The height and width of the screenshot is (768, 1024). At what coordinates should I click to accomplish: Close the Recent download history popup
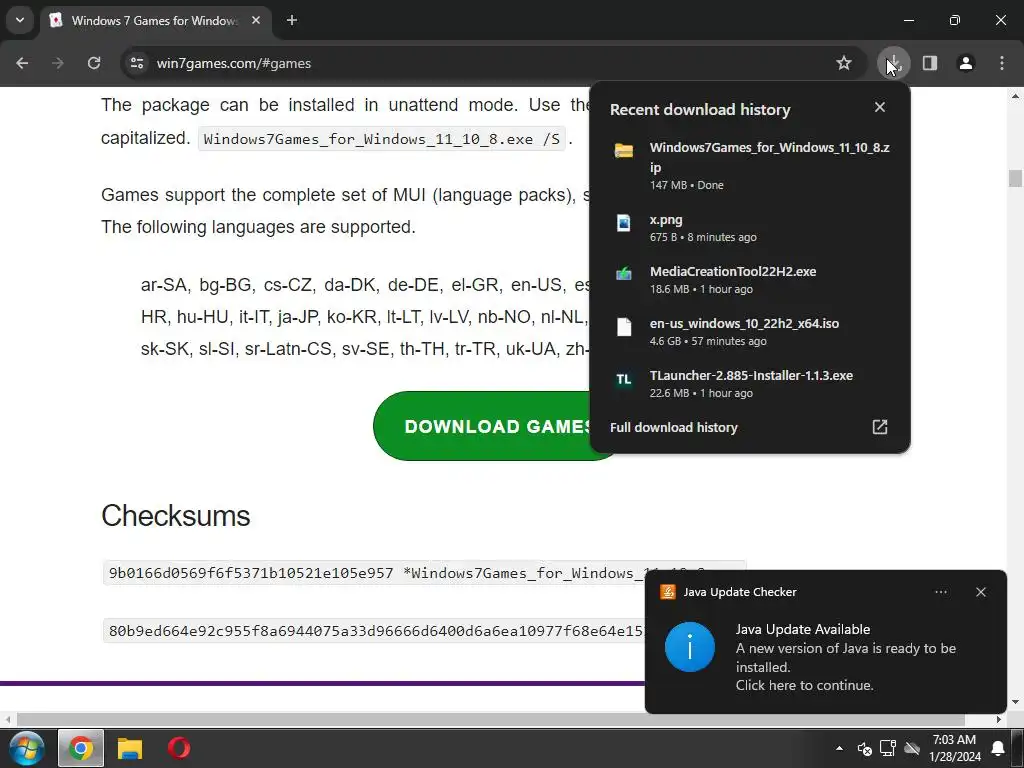coord(880,107)
